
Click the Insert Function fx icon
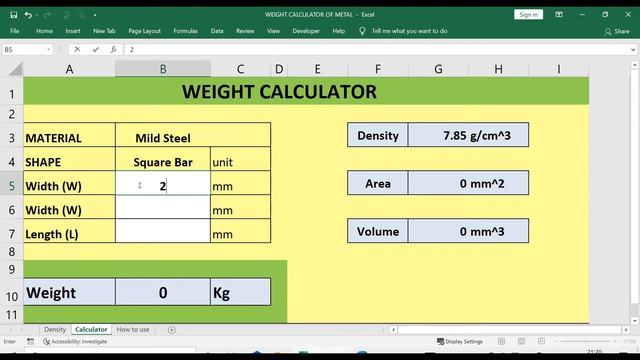tap(113, 50)
